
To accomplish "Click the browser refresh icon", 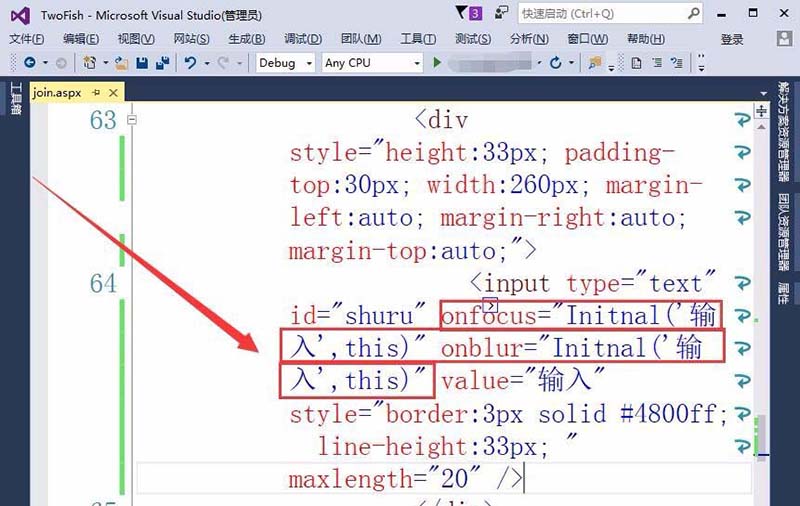I will point(556,63).
